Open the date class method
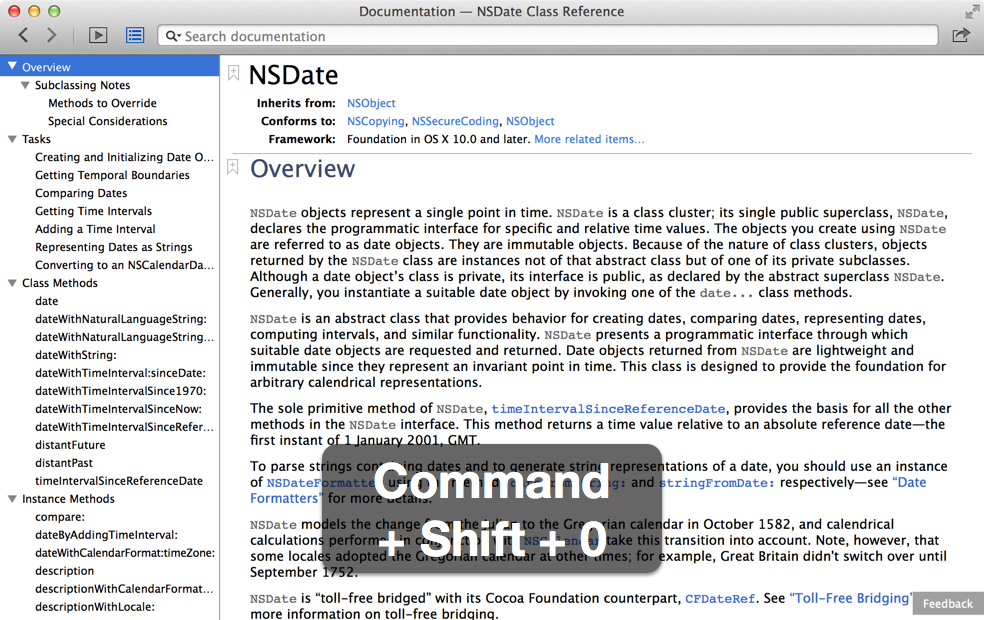This screenshot has width=984, height=620. coord(46,301)
